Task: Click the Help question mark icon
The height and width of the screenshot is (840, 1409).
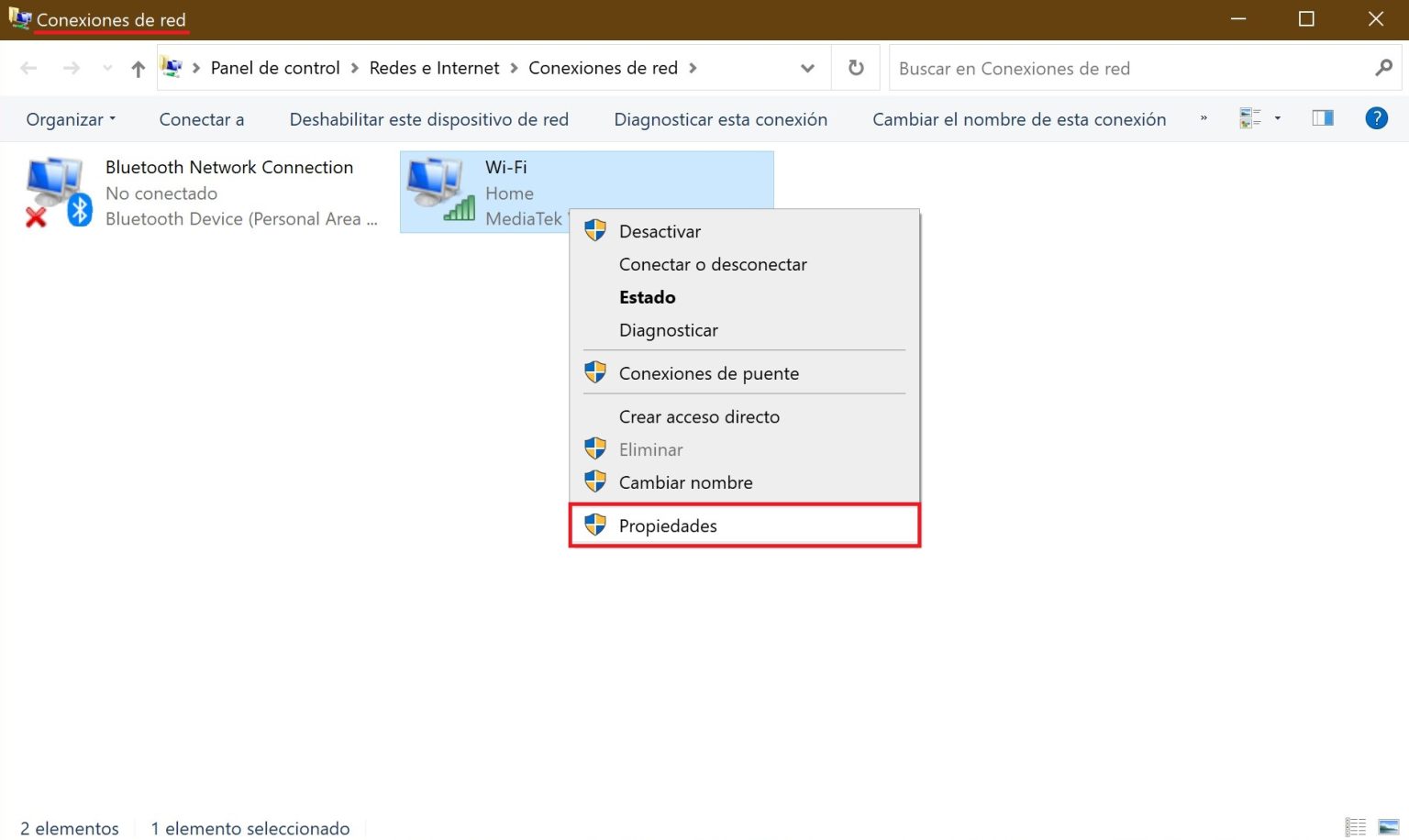Action: (x=1377, y=118)
